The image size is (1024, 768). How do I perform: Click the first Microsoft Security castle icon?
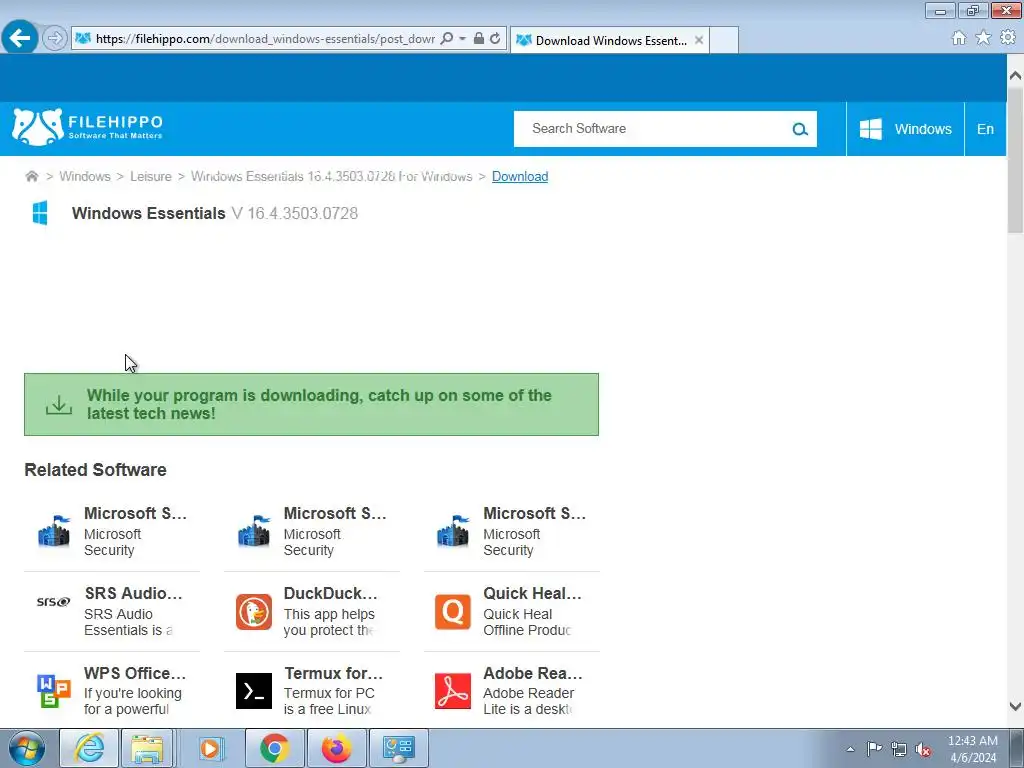tap(54, 531)
